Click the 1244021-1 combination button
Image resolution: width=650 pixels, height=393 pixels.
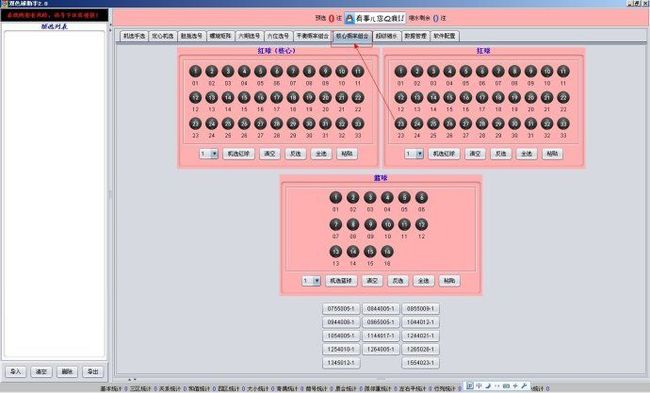point(420,336)
